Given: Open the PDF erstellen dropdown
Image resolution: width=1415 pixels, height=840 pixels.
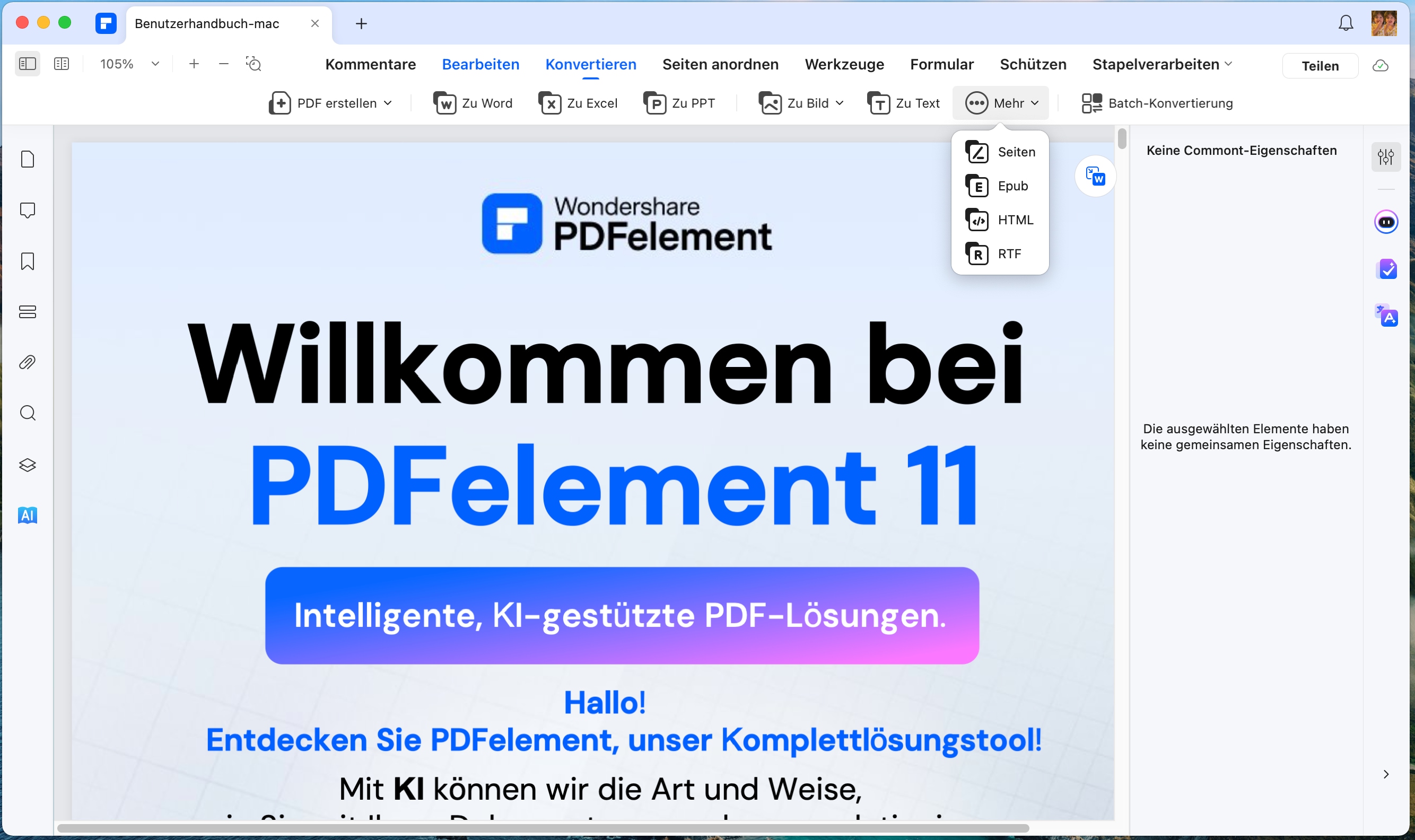Looking at the screenshot, I should pos(330,103).
